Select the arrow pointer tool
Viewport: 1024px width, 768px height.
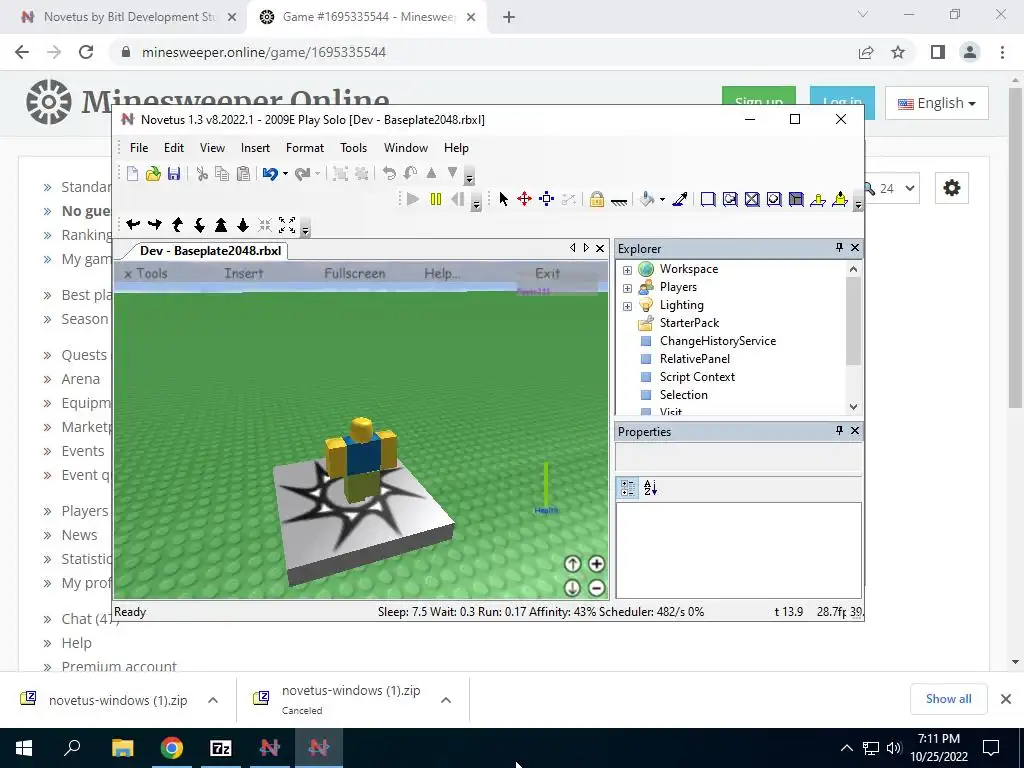pos(504,199)
